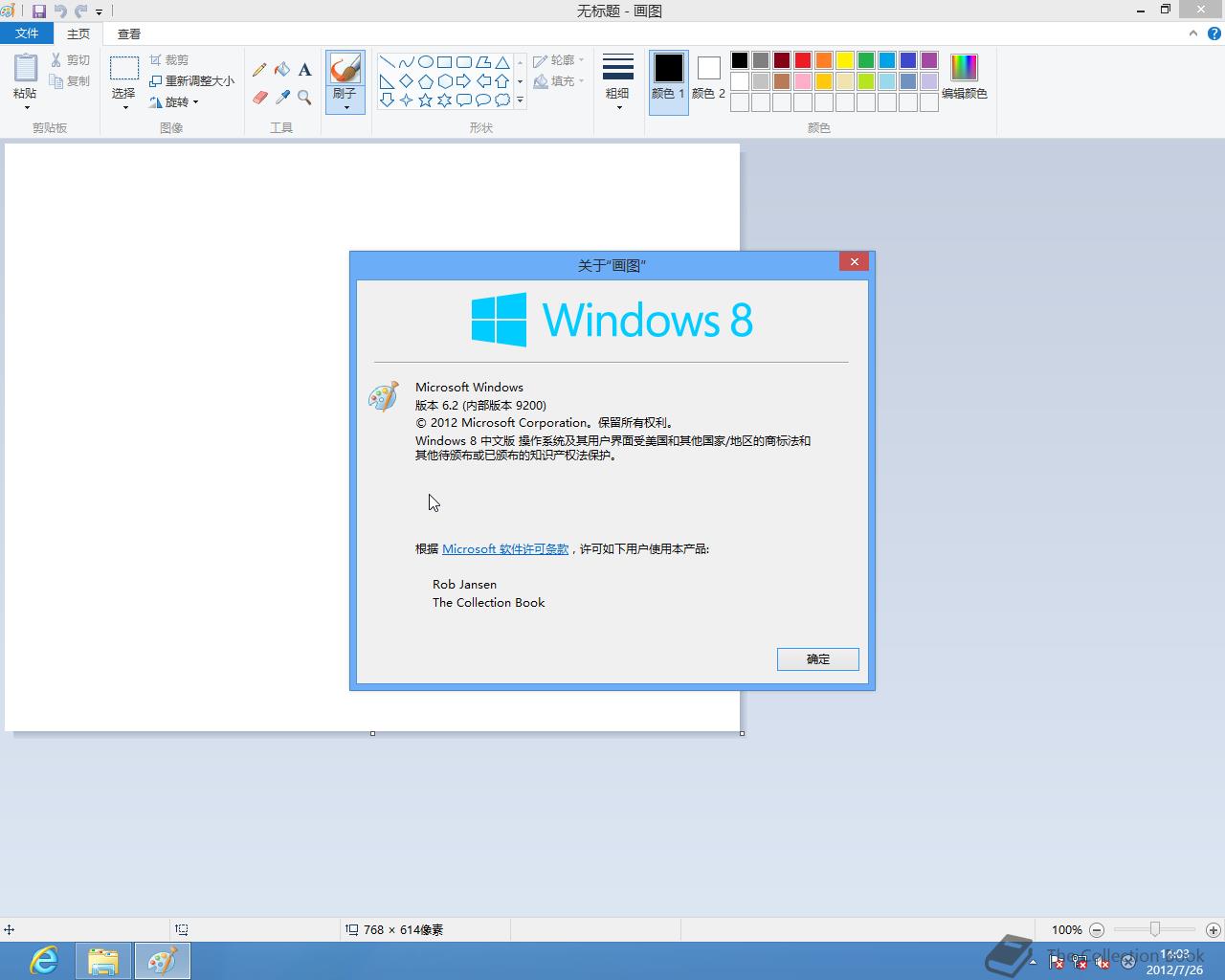The image size is (1225, 980).
Task: Open File Explorer from the taskbar
Action: (103, 961)
